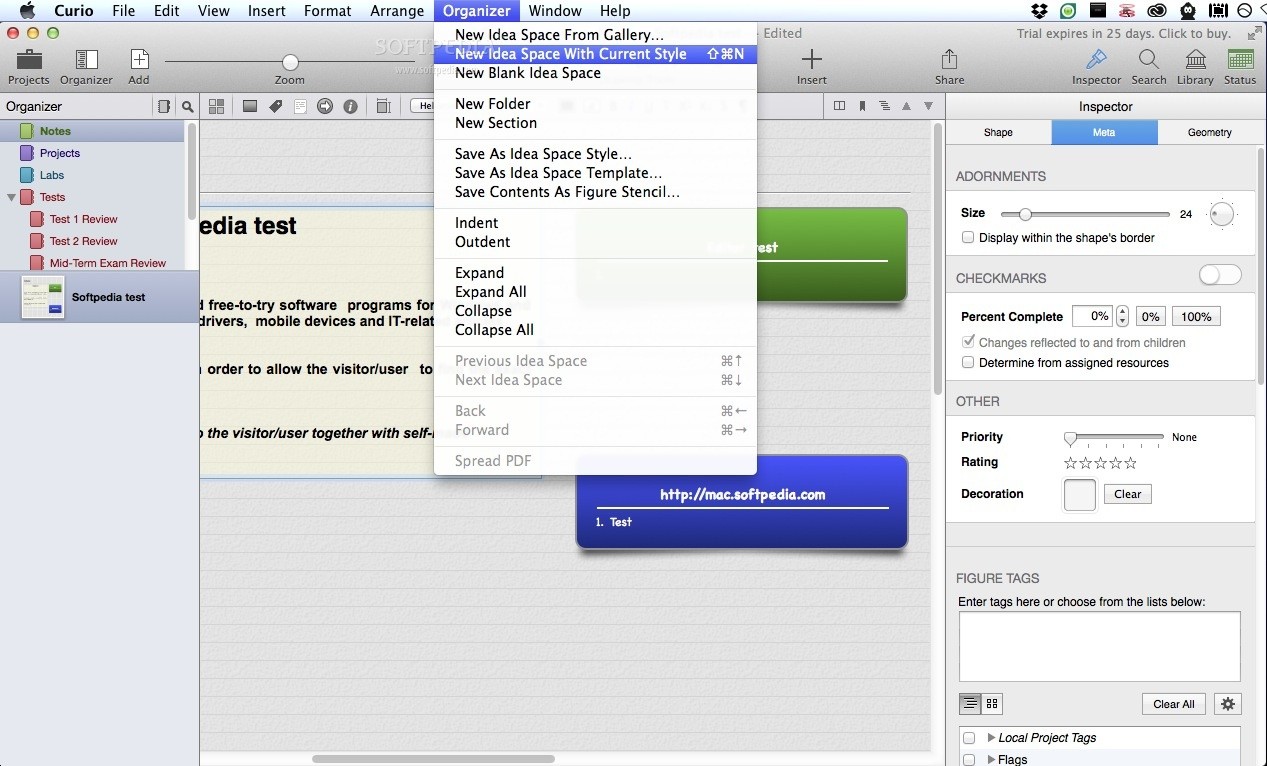Click the Add idea space icon
The width and height of the screenshot is (1267, 766).
point(139,66)
